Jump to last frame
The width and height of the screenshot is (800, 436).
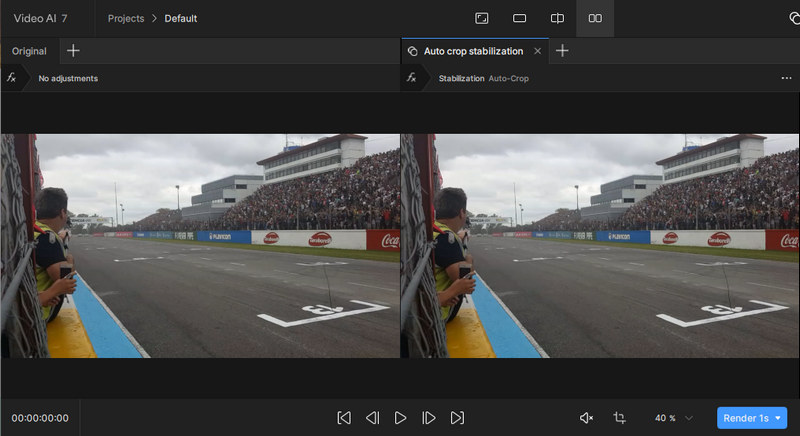[457, 418]
